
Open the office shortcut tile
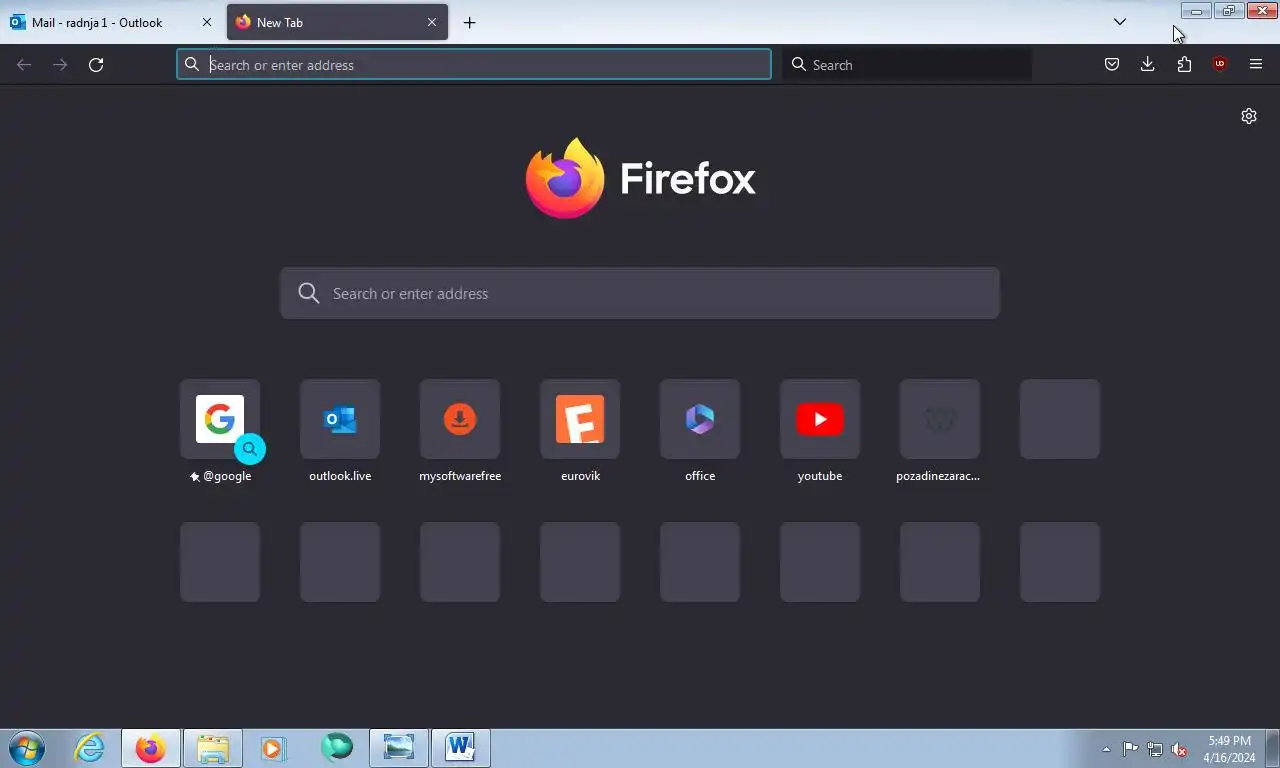click(700, 419)
